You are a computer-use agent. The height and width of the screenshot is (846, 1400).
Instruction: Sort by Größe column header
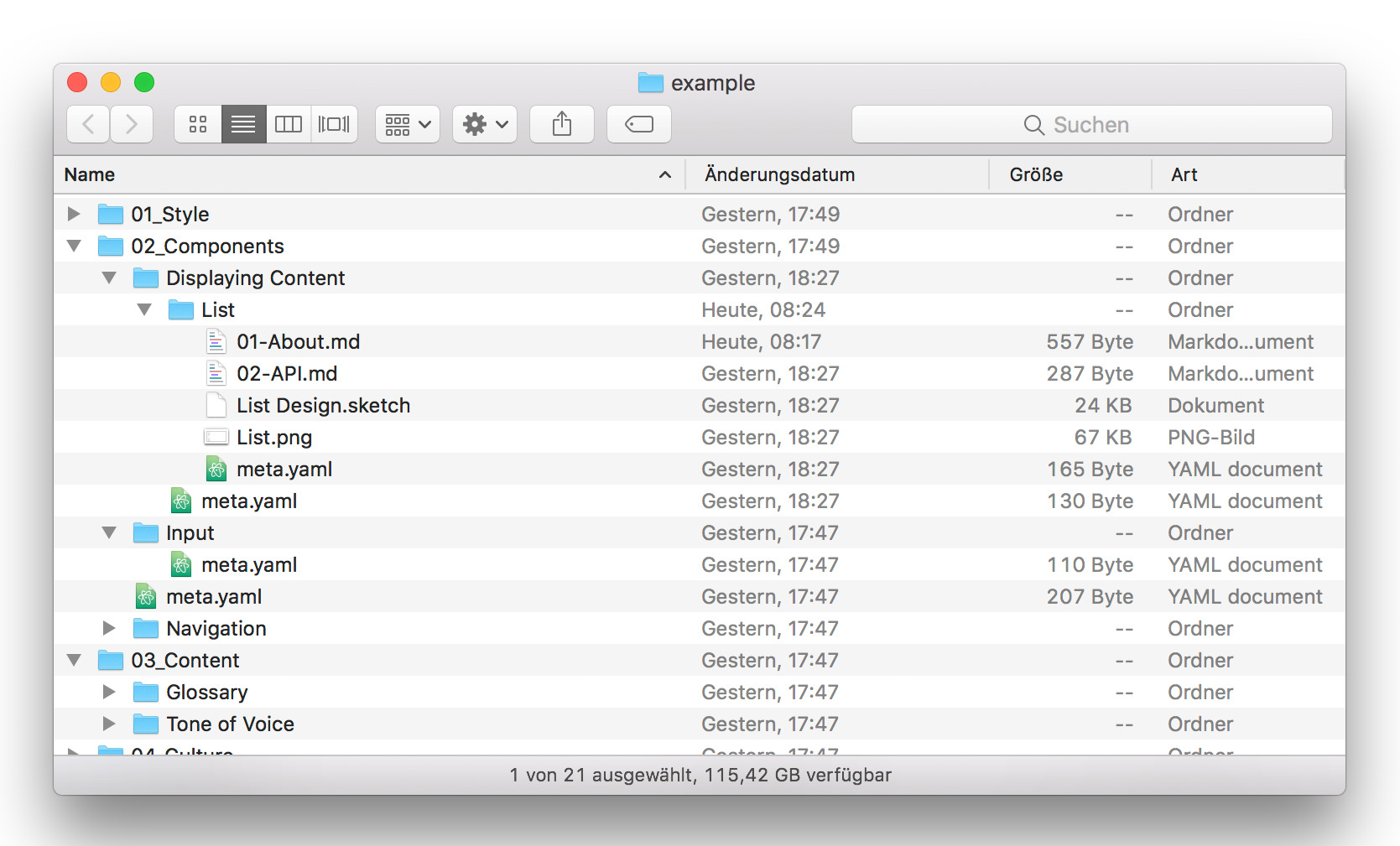pos(1036,174)
